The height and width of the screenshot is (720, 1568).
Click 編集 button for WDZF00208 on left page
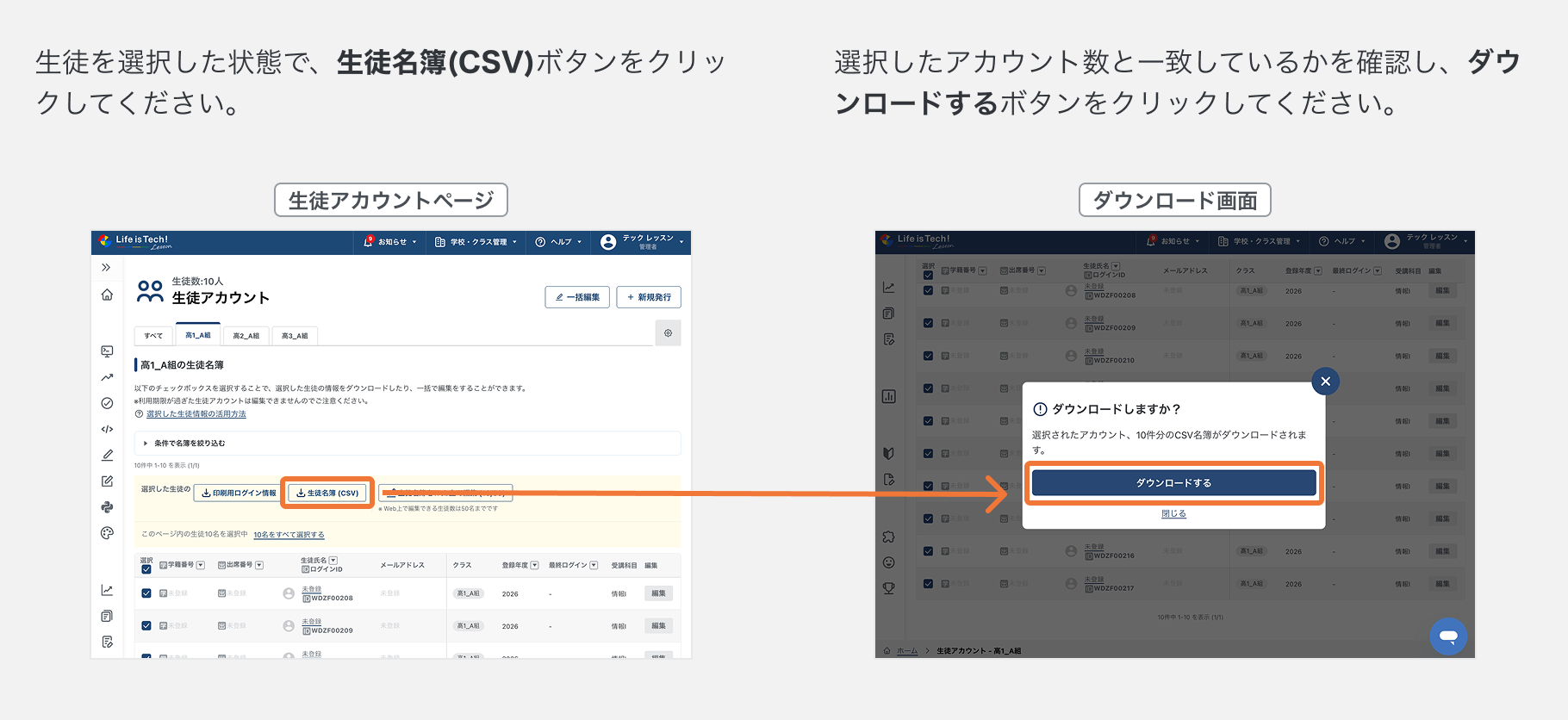click(659, 593)
